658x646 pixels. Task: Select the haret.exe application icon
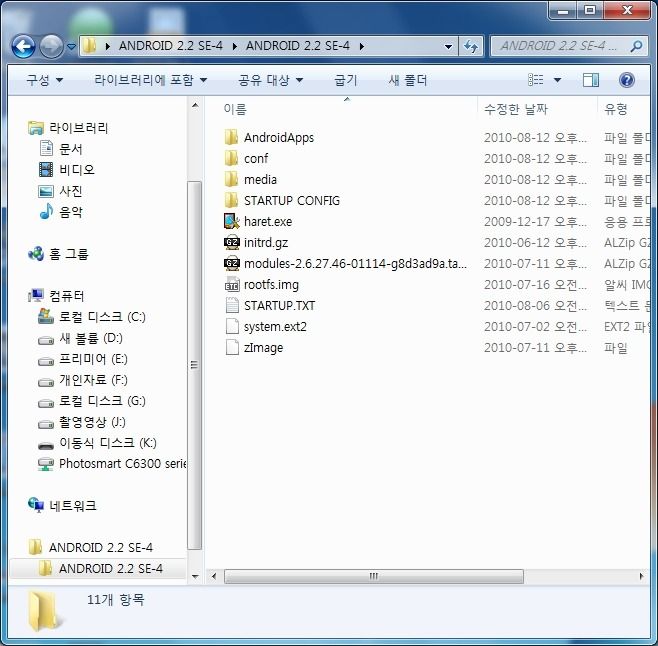(232, 221)
